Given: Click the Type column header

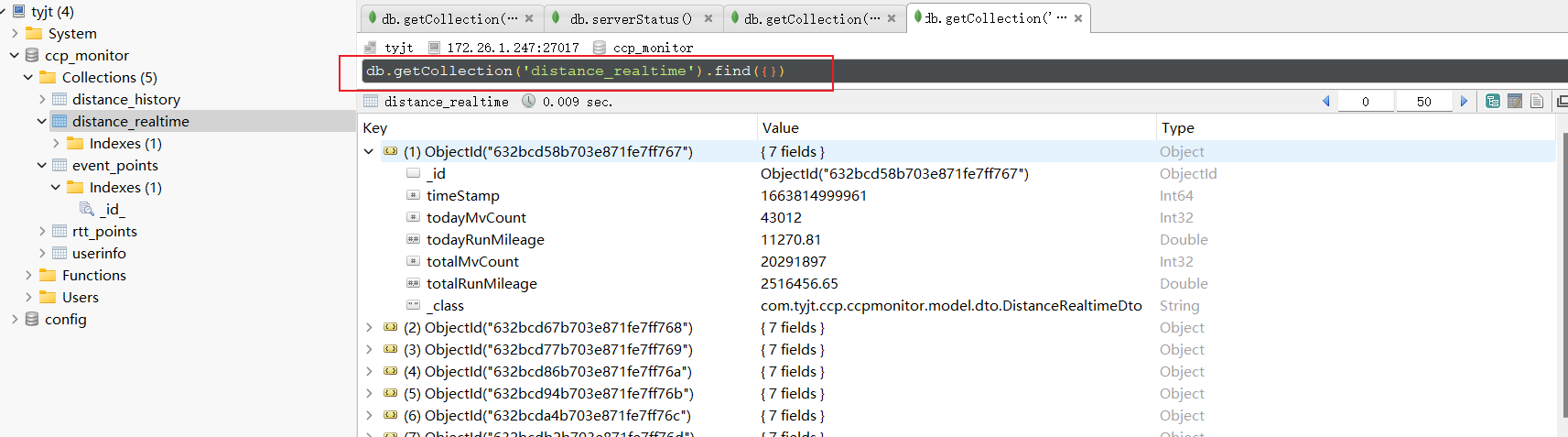Looking at the screenshot, I should coord(1357,128).
